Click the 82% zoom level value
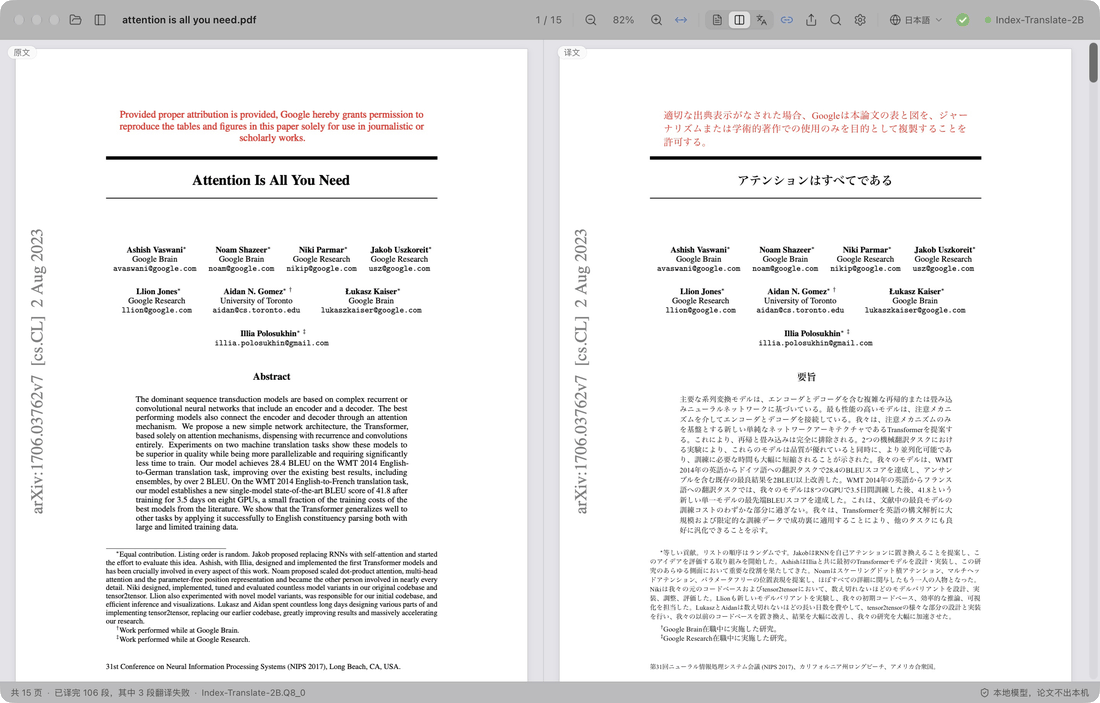This screenshot has height=703, width=1100. point(623,20)
